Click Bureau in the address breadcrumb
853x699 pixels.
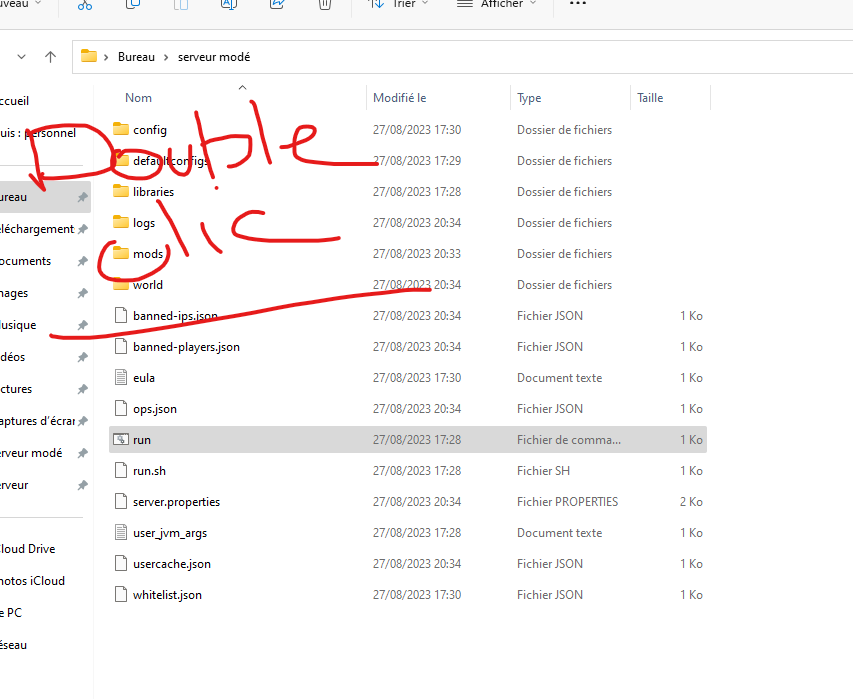tap(137, 57)
